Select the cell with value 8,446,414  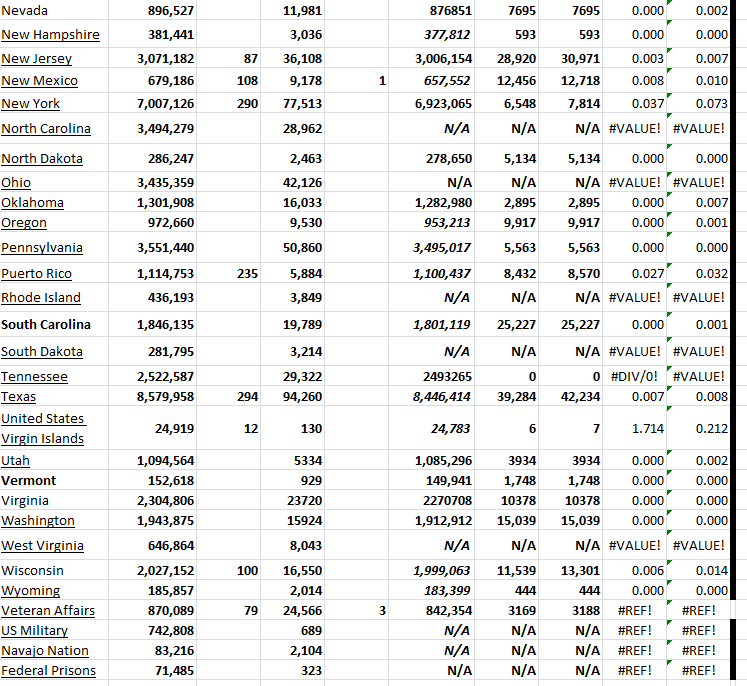(443, 397)
